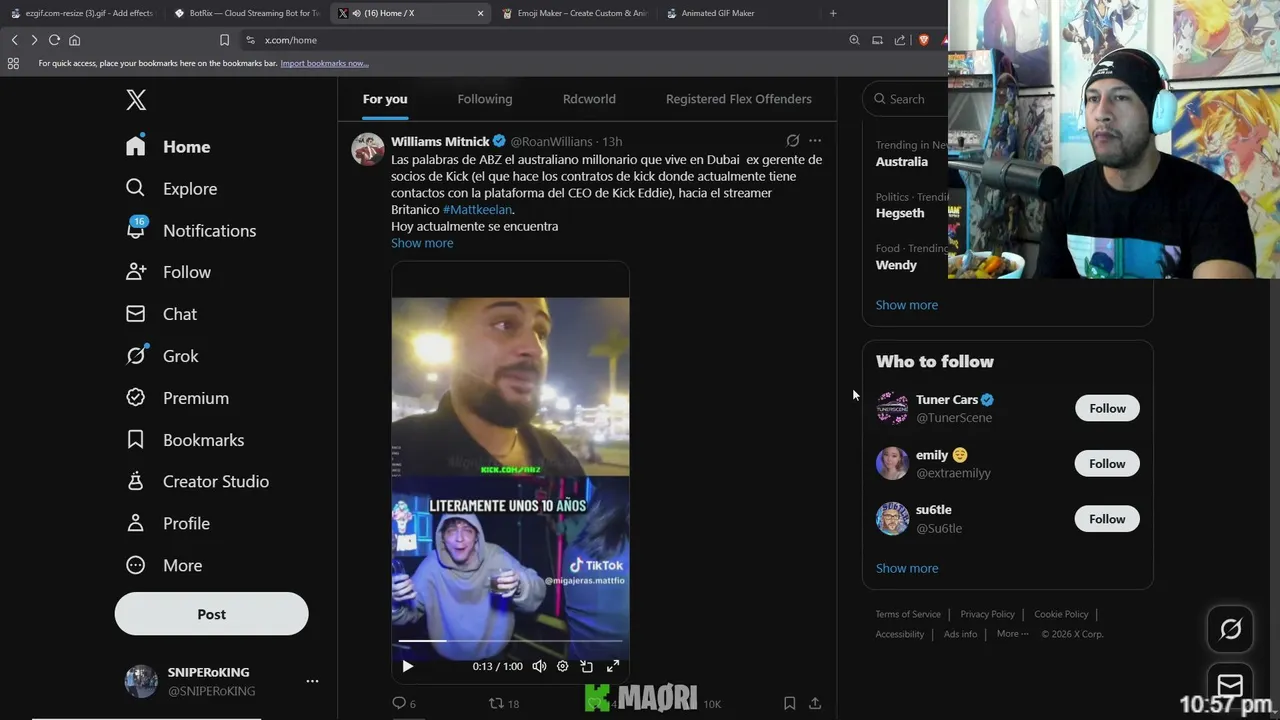Click the address bar x.com/home
Viewport: 1280px width, 720px height.
pos(290,40)
